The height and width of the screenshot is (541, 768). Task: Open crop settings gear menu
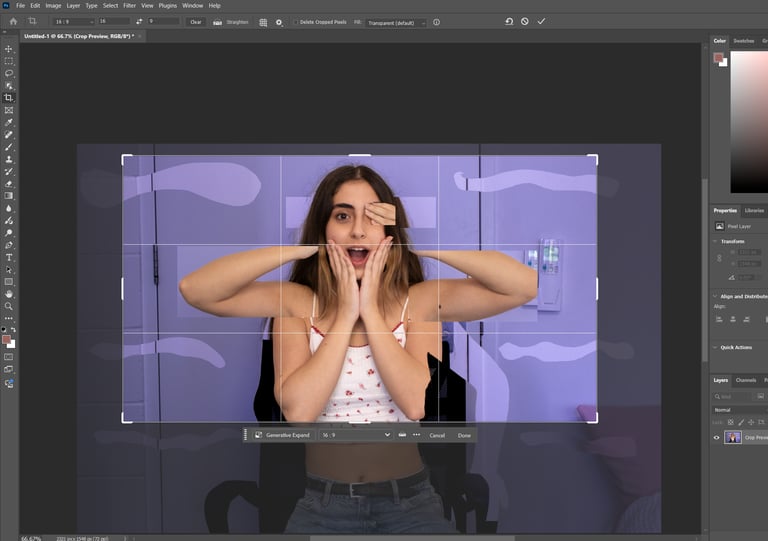click(279, 21)
